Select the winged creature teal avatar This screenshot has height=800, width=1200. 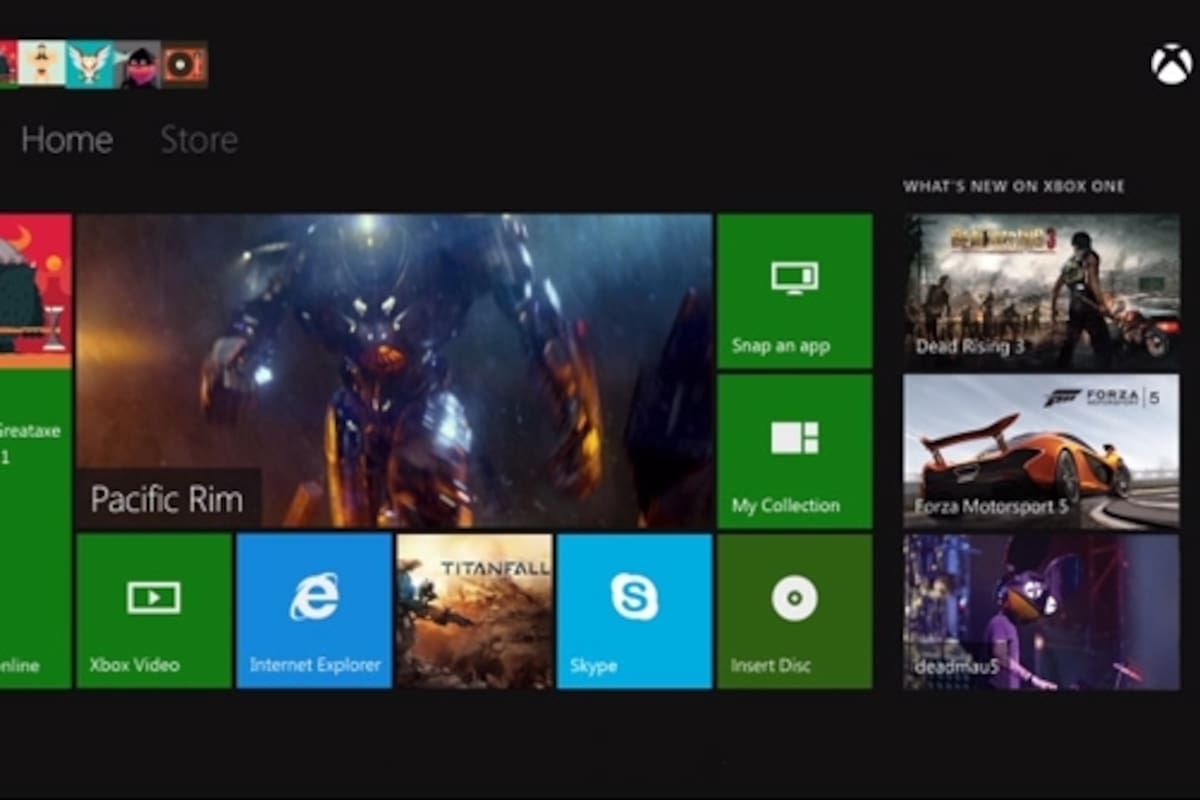pos(91,64)
